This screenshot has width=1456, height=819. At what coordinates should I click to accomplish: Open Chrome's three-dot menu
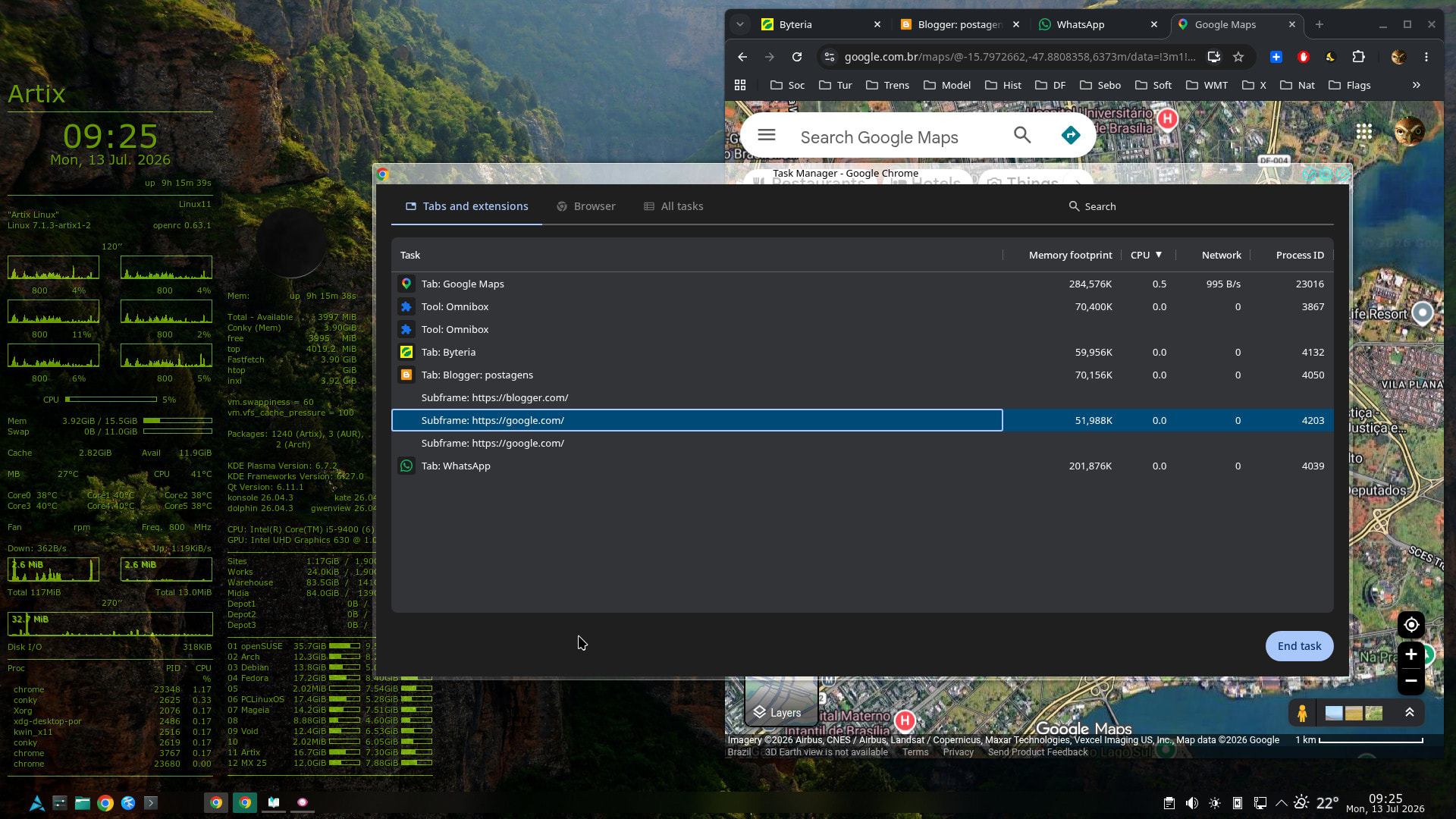pyautogui.click(x=1426, y=57)
